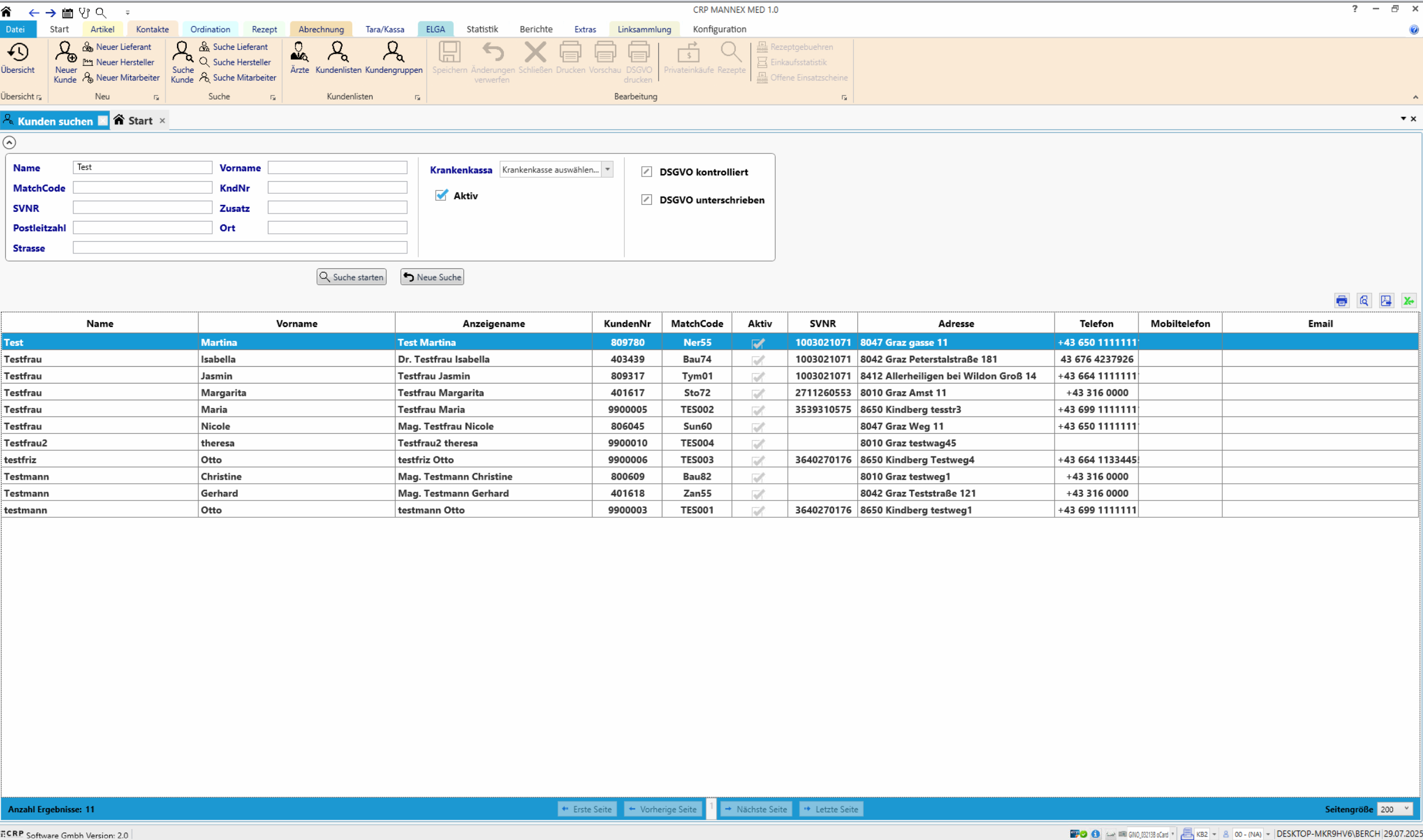The image size is (1423, 840).
Task: Open the KB2 printer dropdown in status bar
Action: tap(1214, 834)
